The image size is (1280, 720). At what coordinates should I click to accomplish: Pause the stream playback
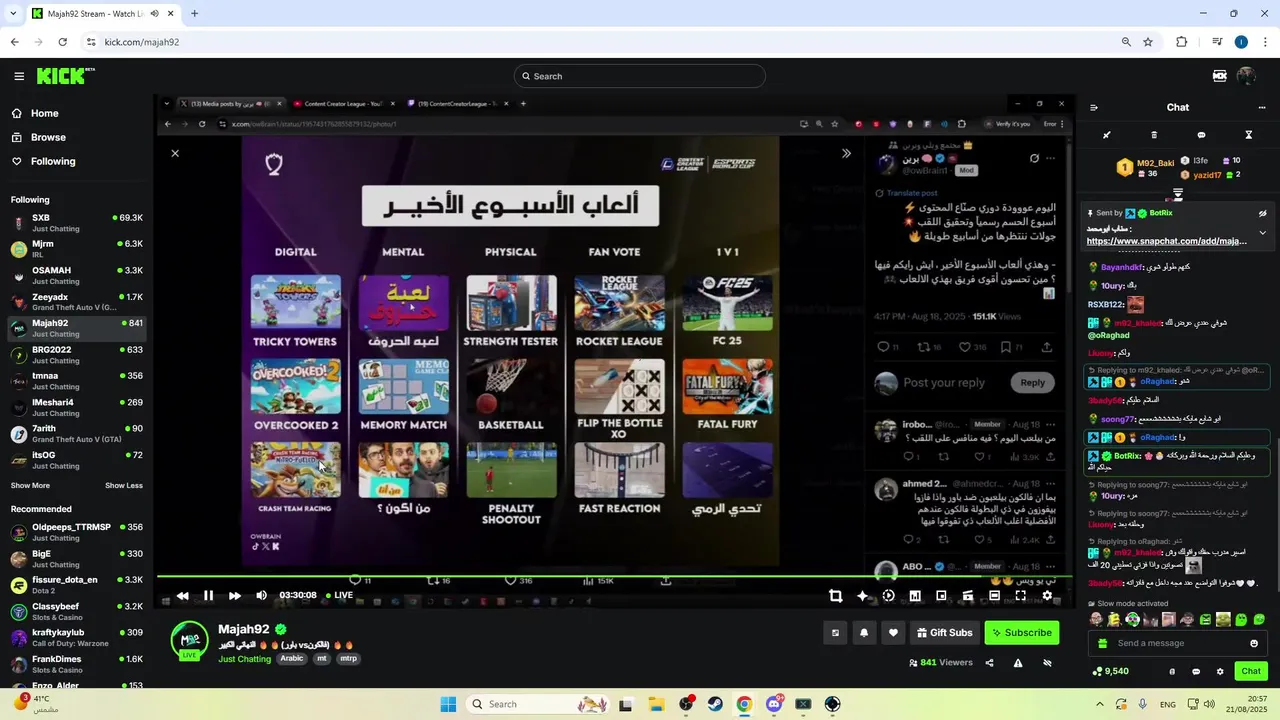click(208, 595)
